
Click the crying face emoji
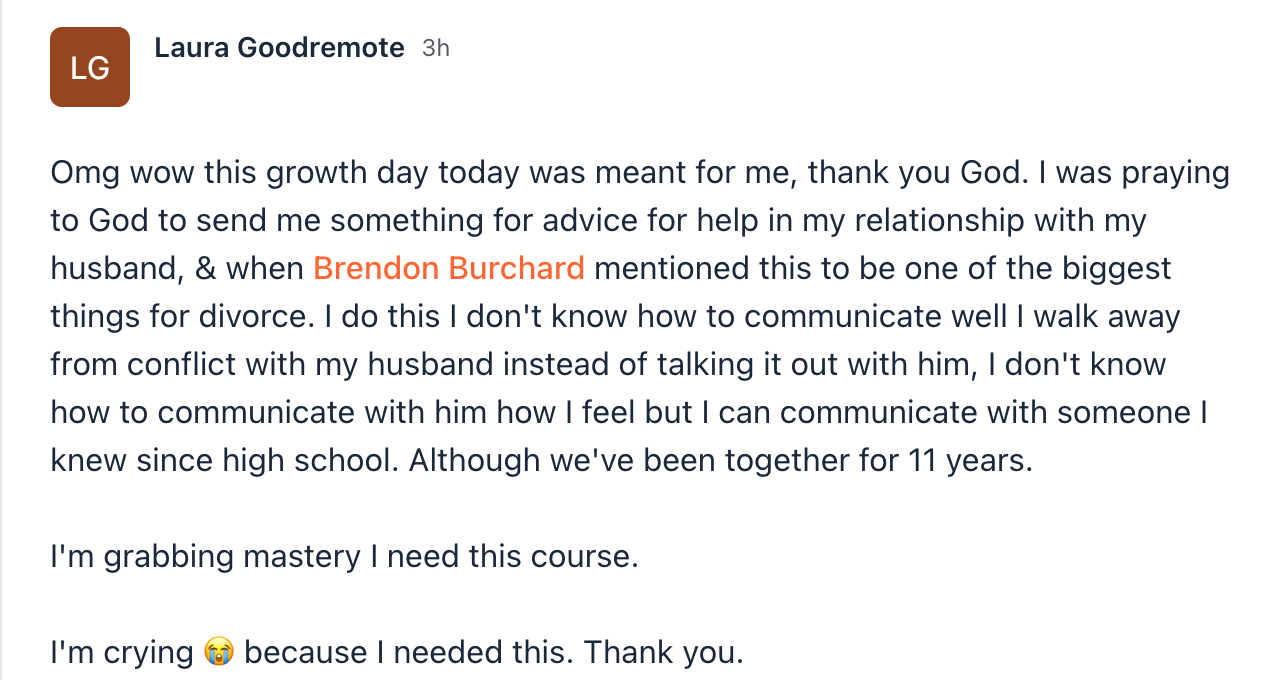click(x=218, y=653)
